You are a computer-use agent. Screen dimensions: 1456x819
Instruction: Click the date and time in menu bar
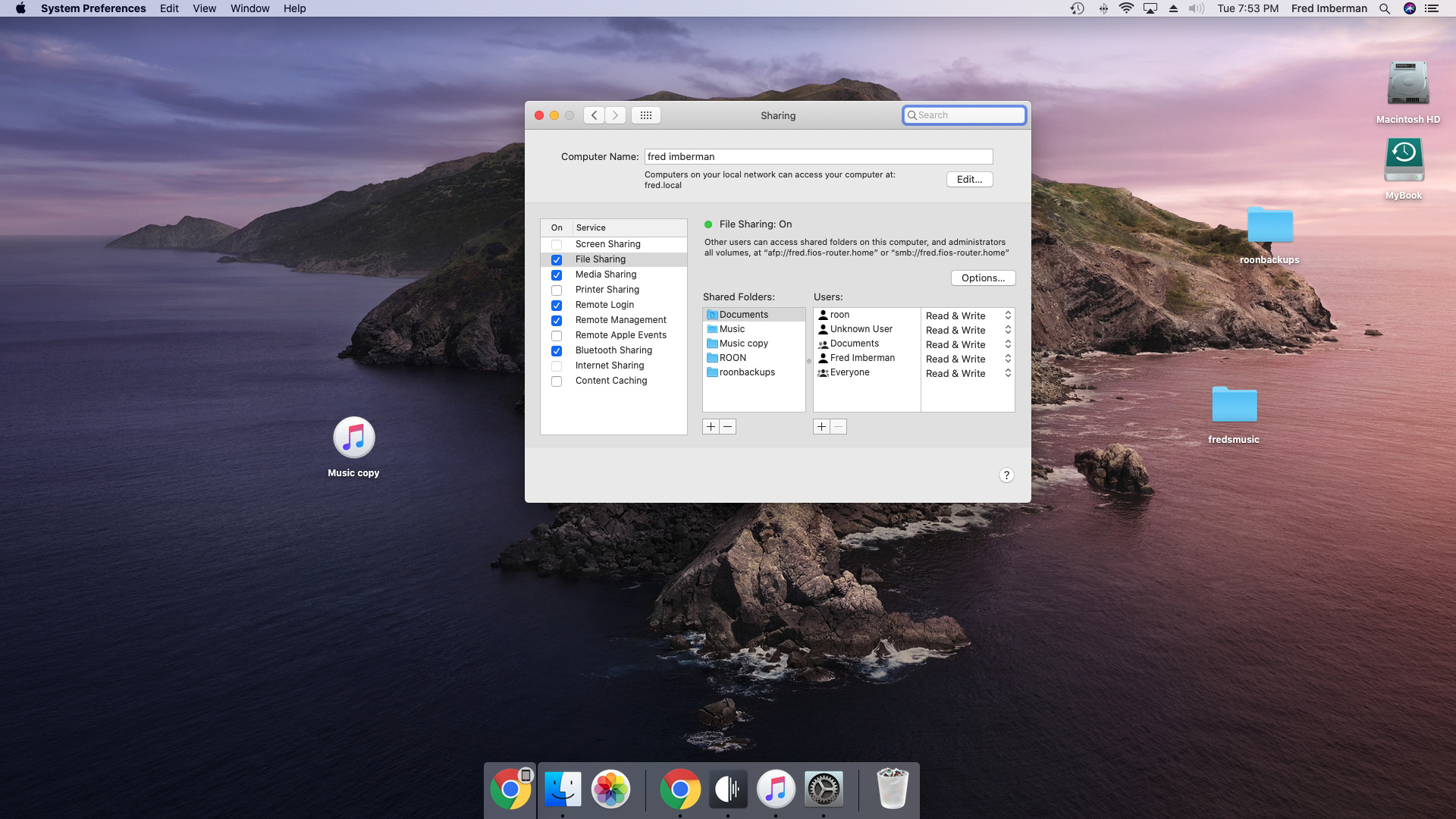point(1247,8)
